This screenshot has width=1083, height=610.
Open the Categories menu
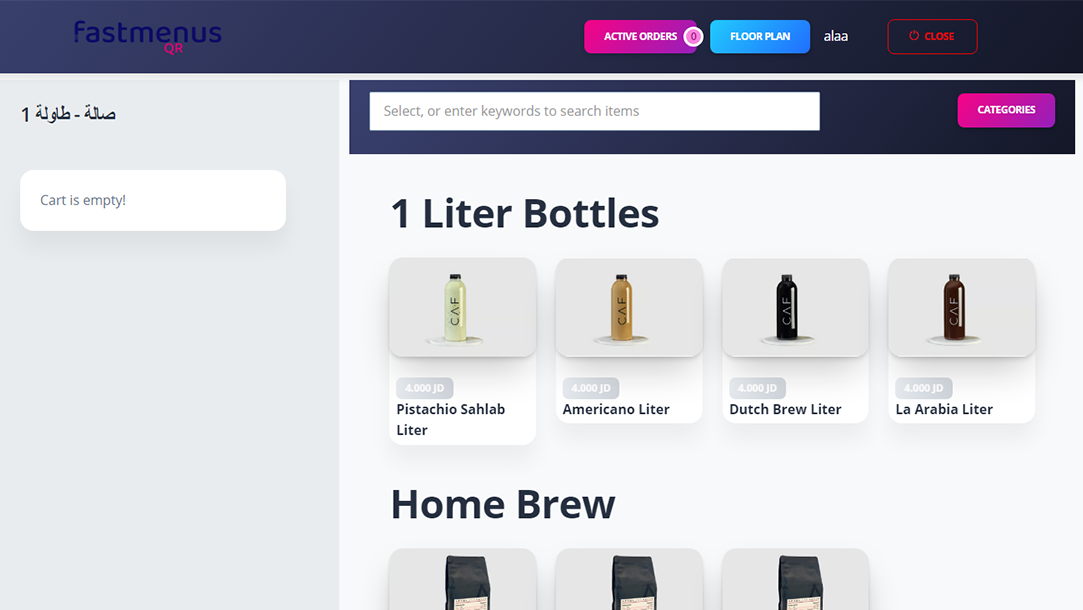1006,110
